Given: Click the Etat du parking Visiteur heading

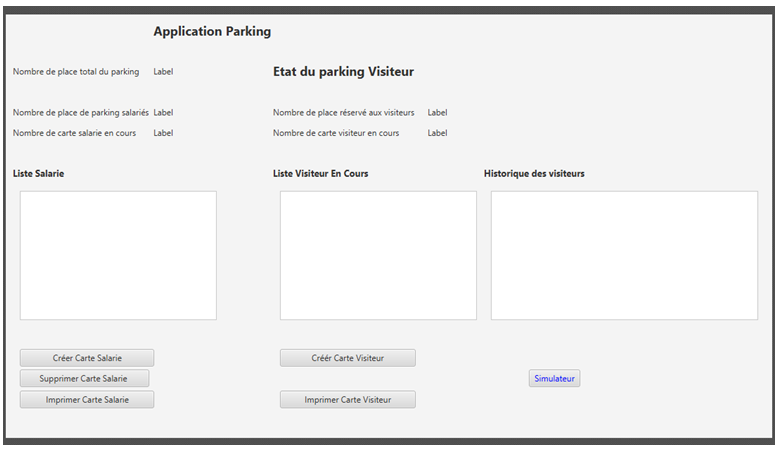Looking at the screenshot, I should click(x=343, y=72).
